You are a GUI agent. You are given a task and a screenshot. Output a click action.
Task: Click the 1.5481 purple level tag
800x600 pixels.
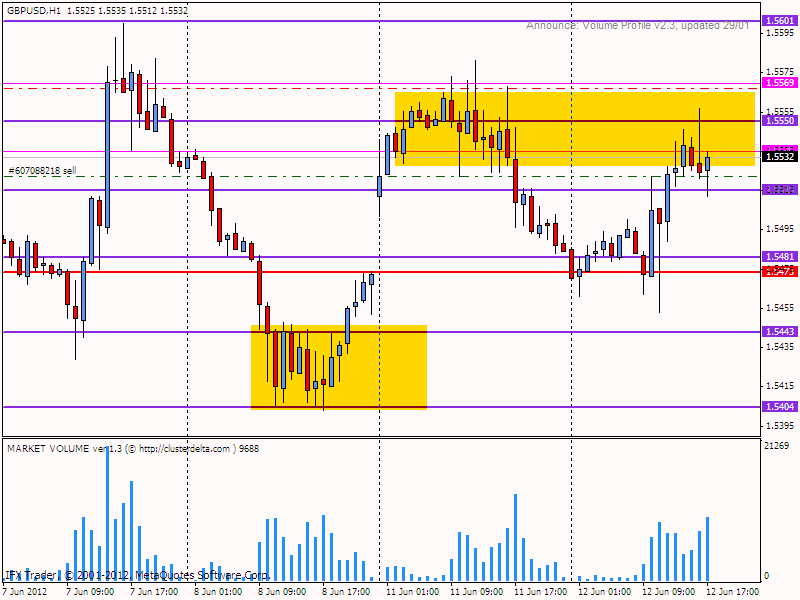[x=778, y=257]
